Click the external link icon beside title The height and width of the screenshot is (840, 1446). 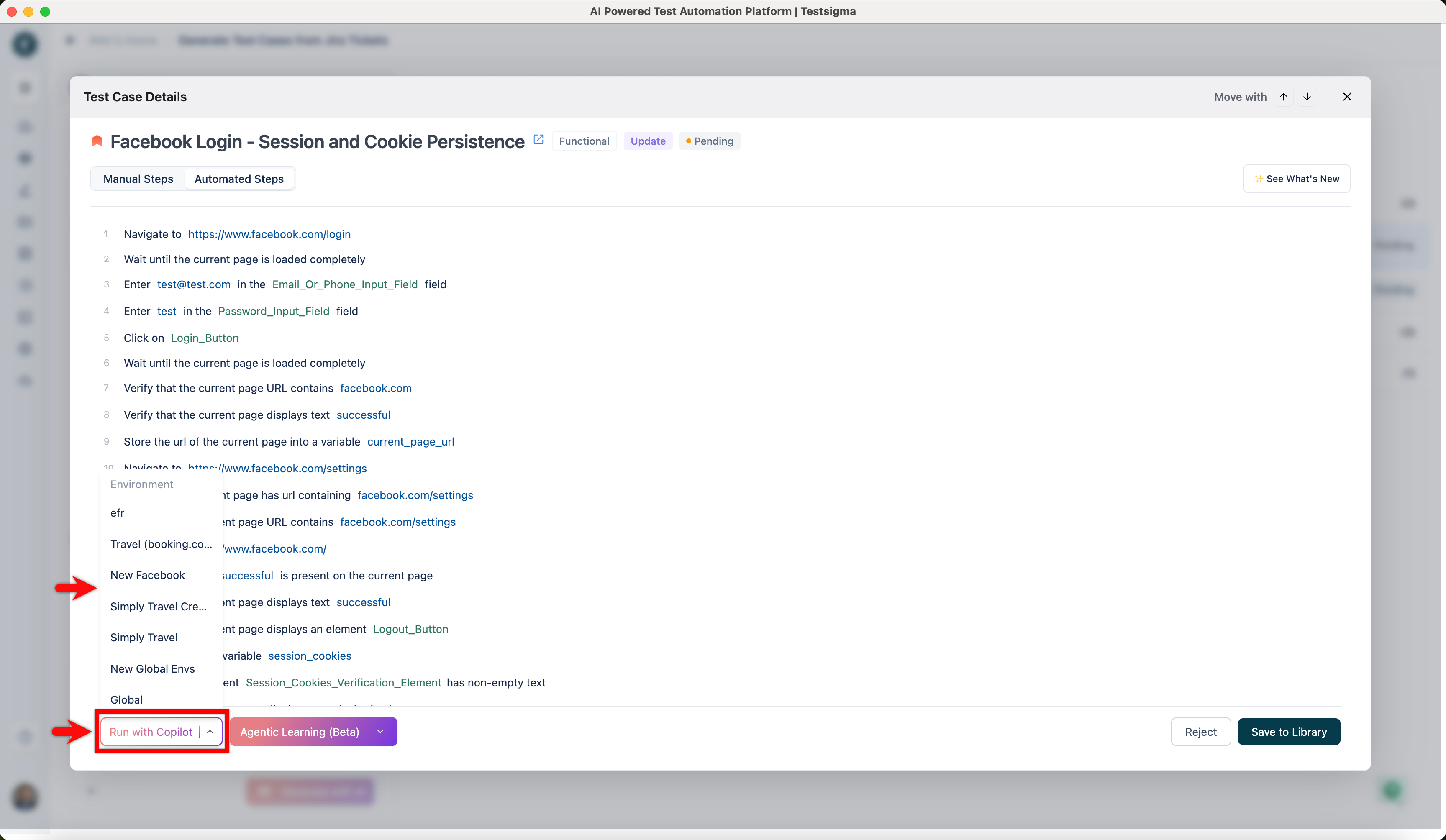tap(538, 139)
